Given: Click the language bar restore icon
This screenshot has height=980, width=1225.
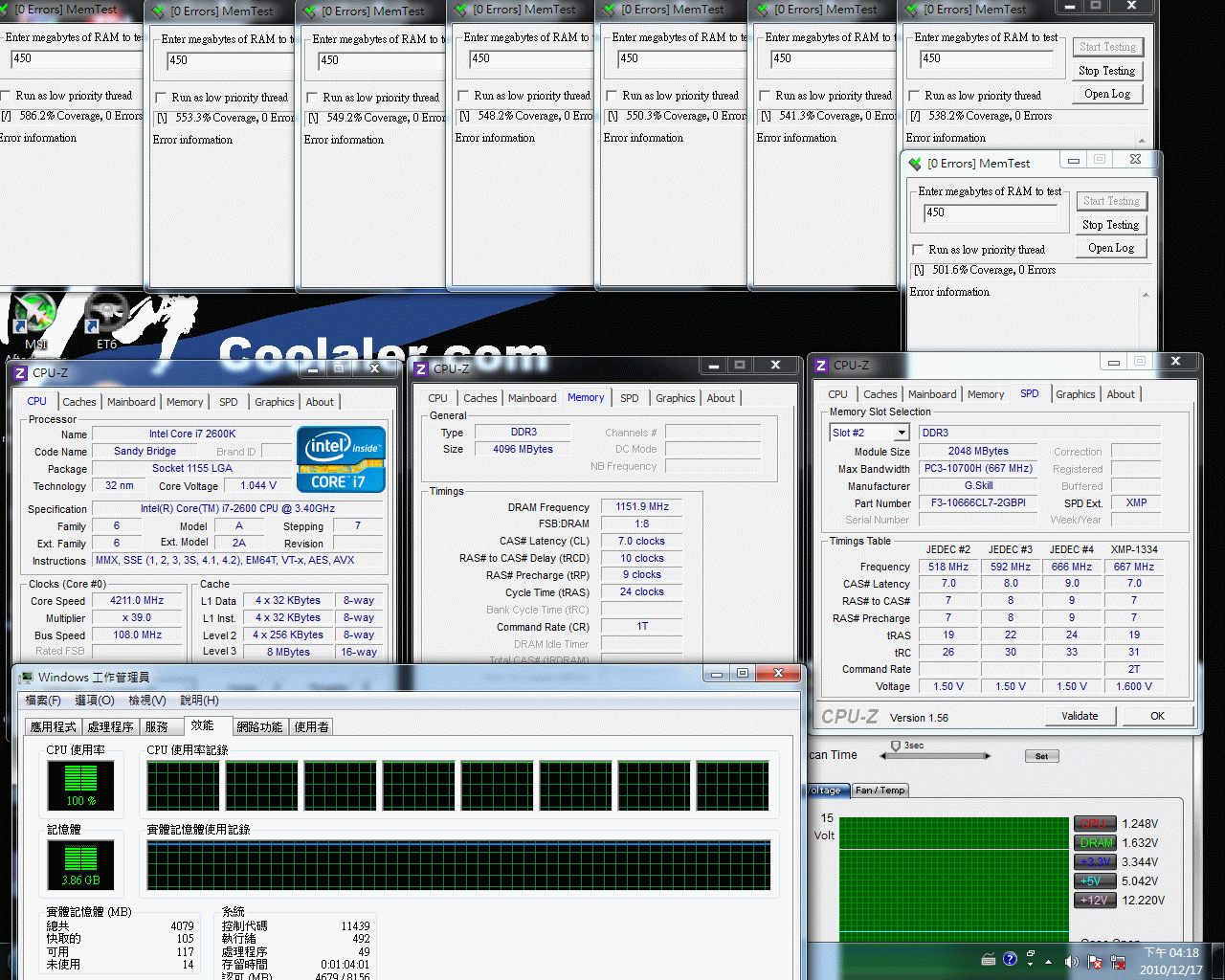Looking at the screenshot, I should (x=1031, y=954).
